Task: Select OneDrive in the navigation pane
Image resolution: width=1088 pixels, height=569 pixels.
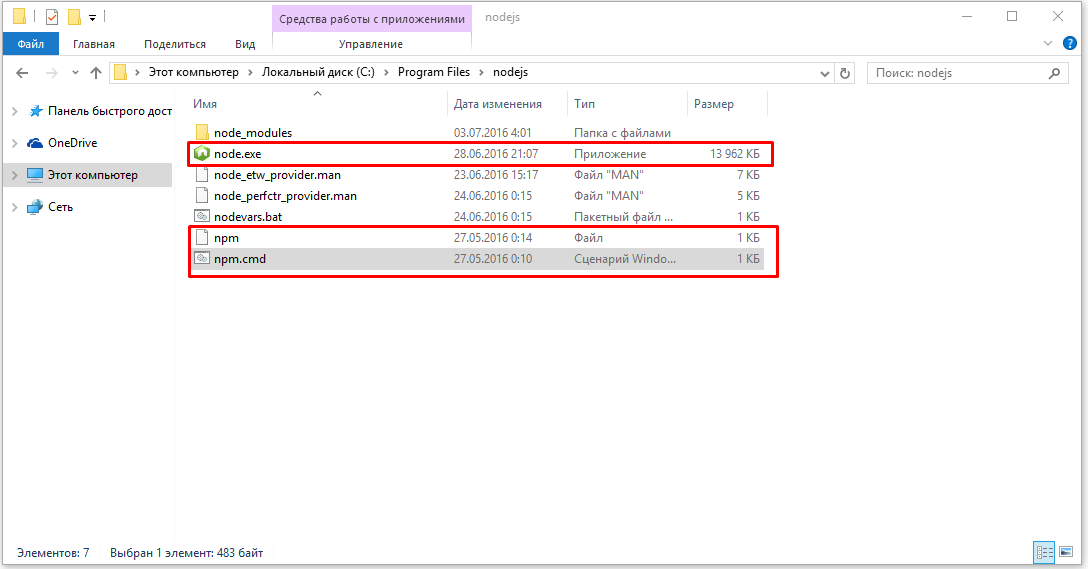Action: click(72, 143)
